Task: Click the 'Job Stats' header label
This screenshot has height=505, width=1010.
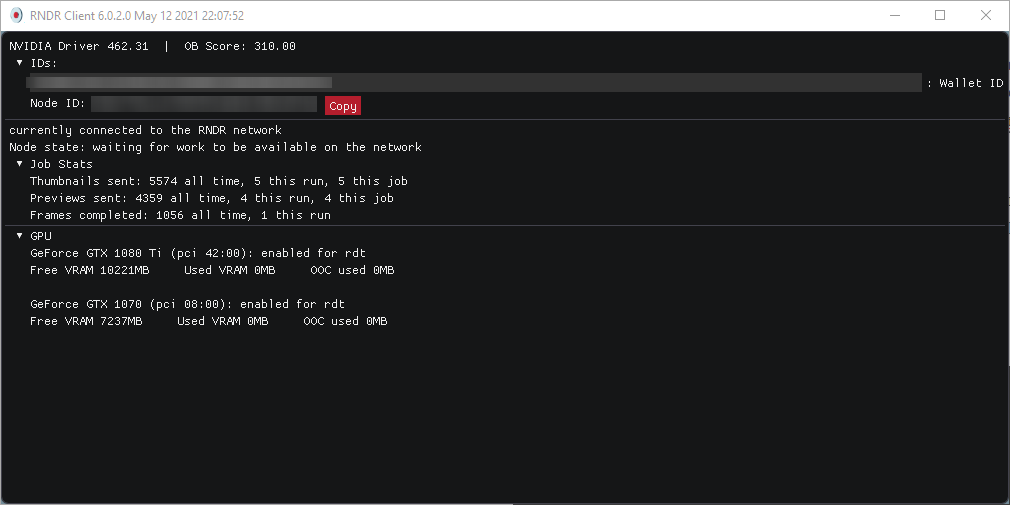Action: 61,164
